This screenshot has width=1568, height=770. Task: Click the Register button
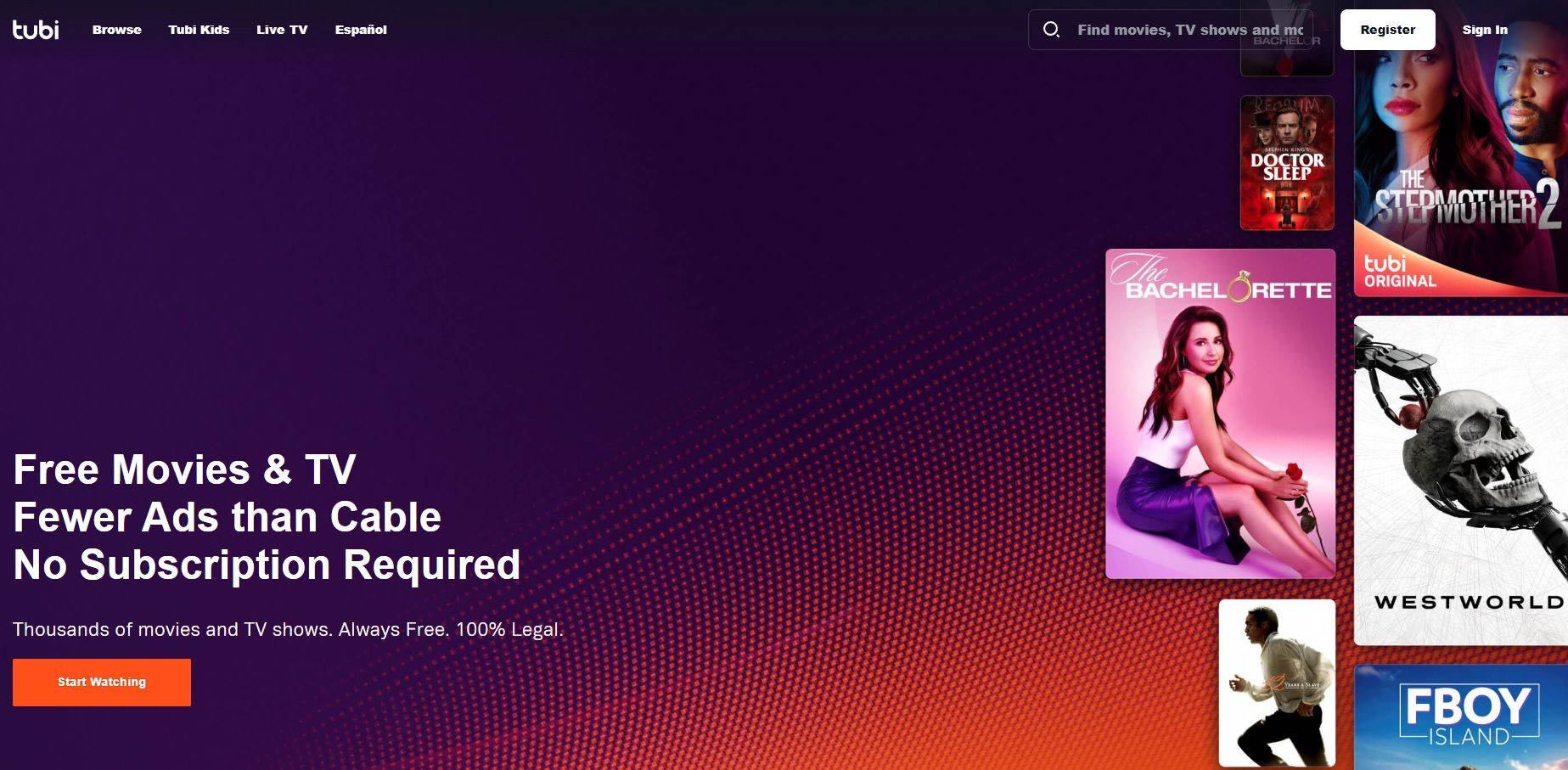point(1387,30)
